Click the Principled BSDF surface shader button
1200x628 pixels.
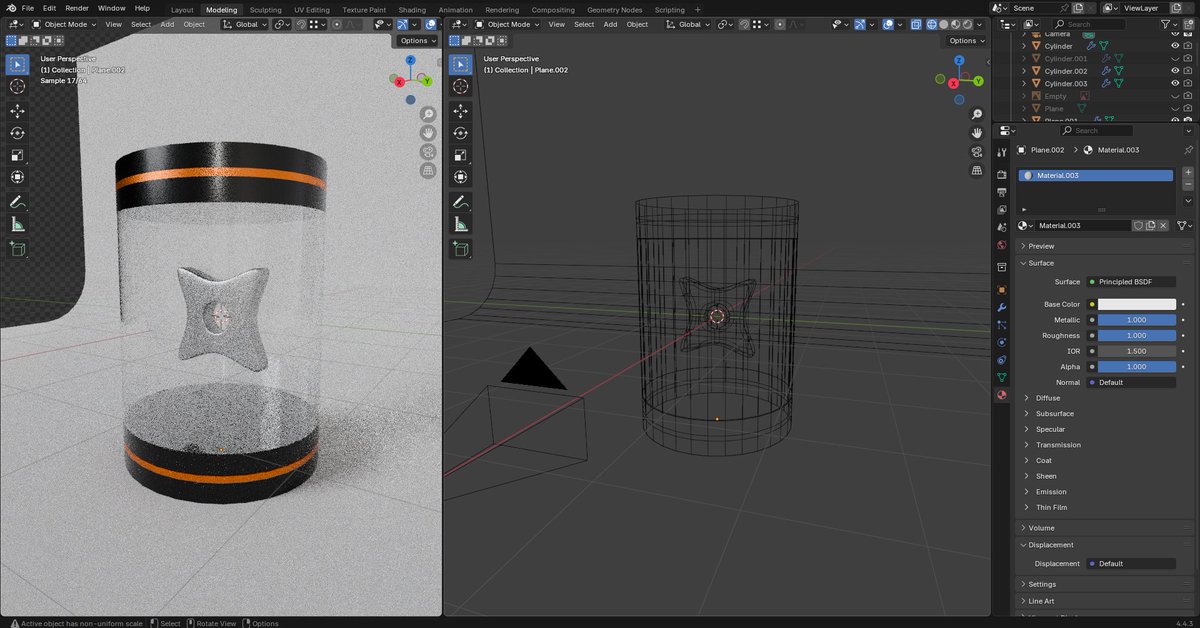(1131, 282)
